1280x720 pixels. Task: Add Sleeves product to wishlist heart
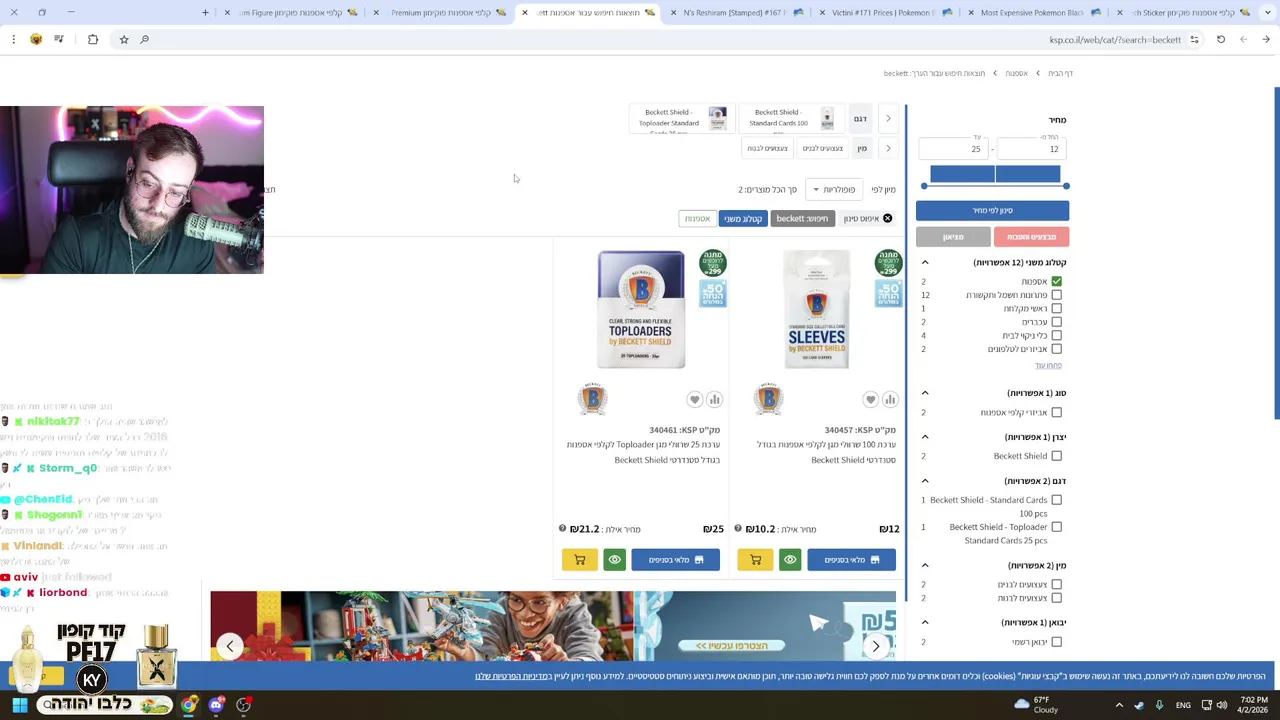pyautogui.click(x=870, y=400)
